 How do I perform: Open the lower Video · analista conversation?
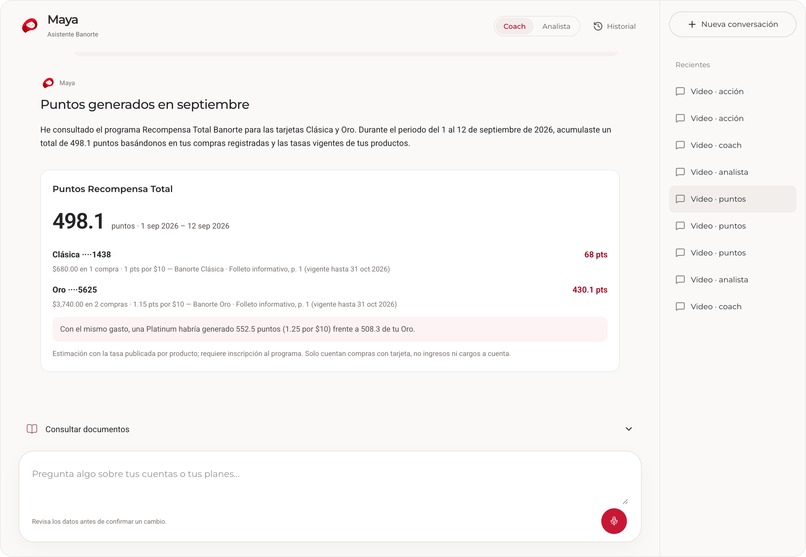click(732, 280)
